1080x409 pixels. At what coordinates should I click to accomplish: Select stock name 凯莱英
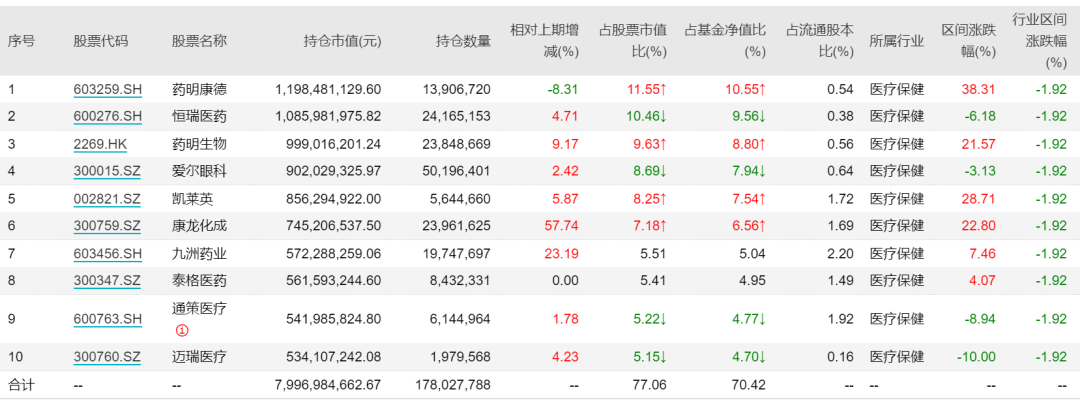[192, 199]
